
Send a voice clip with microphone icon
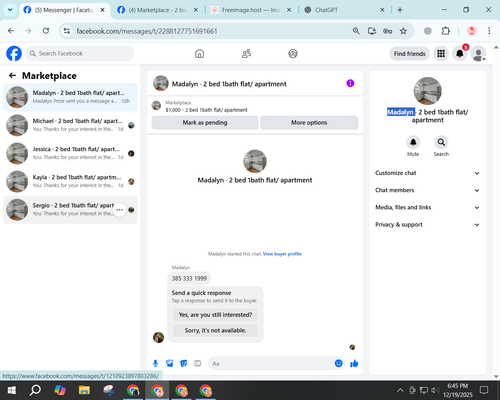(155, 363)
